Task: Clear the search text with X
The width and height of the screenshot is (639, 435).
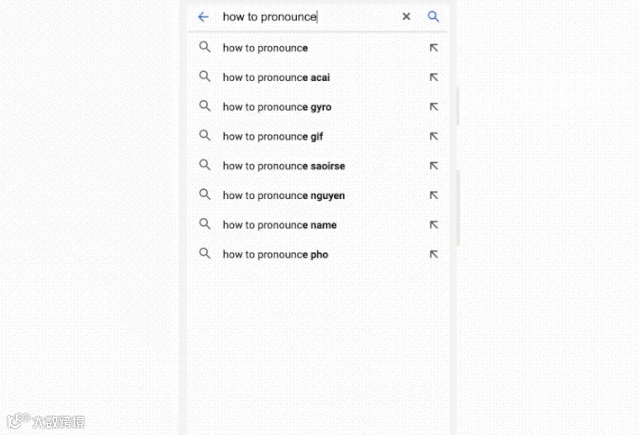Action: point(406,17)
